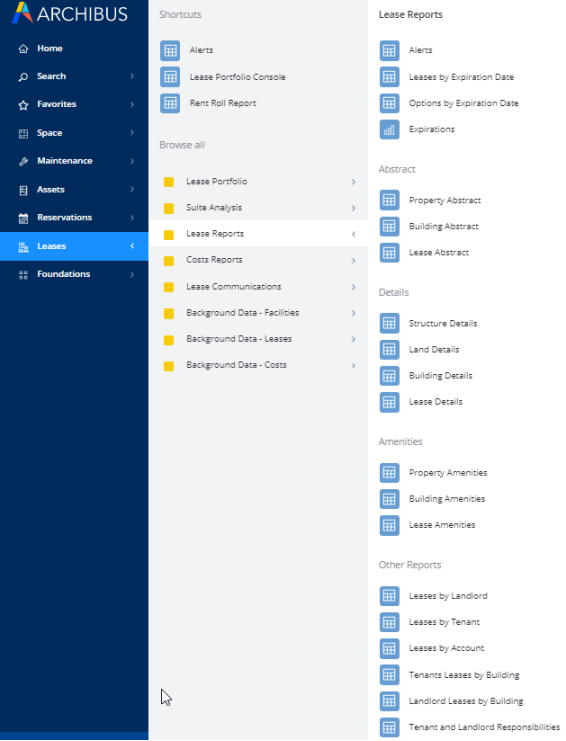This screenshot has height=741, width=566.
Task: Open Tenant and Landlord Responsibilities report
Action: click(x=484, y=727)
